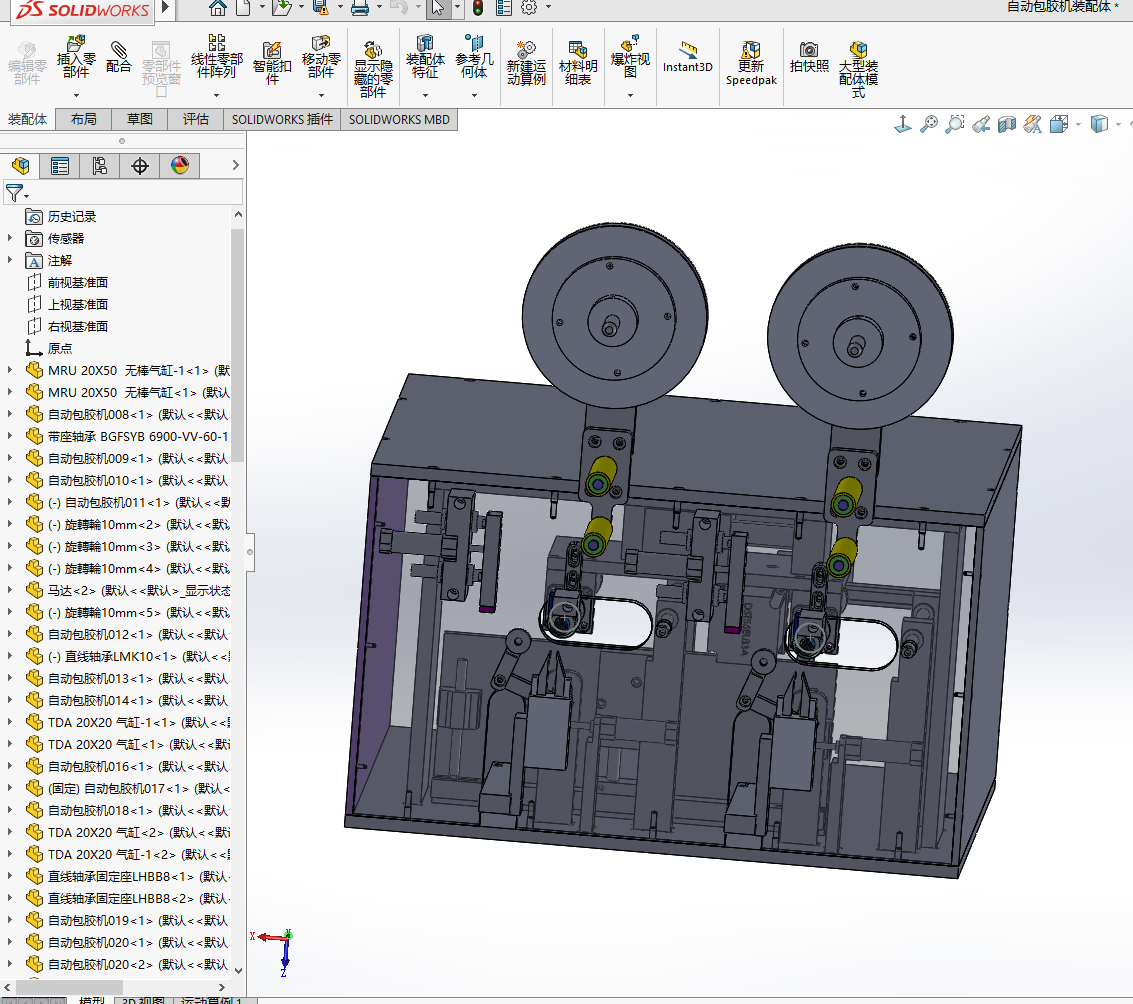Switch to the SOLIDWORKS MBD tab
This screenshot has height=1004, width=1133.
(399, 119)
